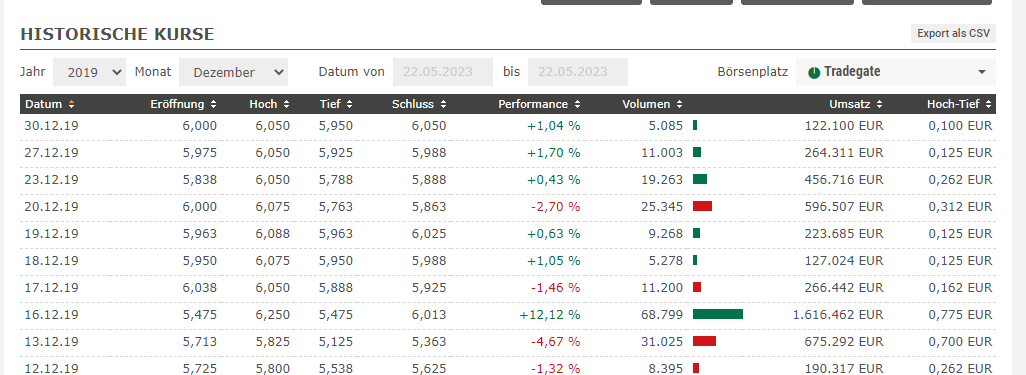This screenshot has height=375, width=1026.
Task: Click the bis end date field
Action: 578,72
